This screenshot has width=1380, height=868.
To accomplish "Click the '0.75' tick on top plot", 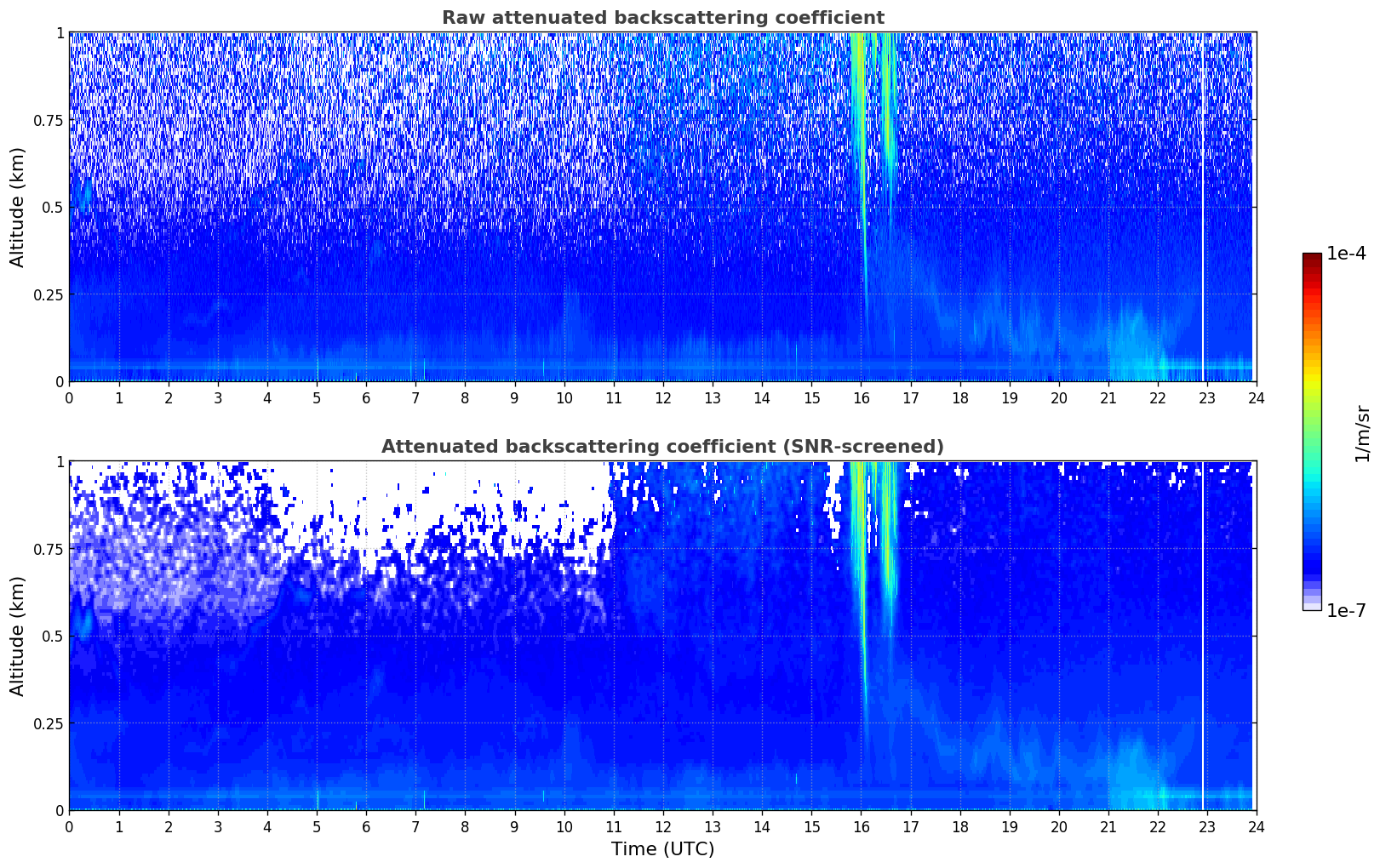I will (49, 120).
